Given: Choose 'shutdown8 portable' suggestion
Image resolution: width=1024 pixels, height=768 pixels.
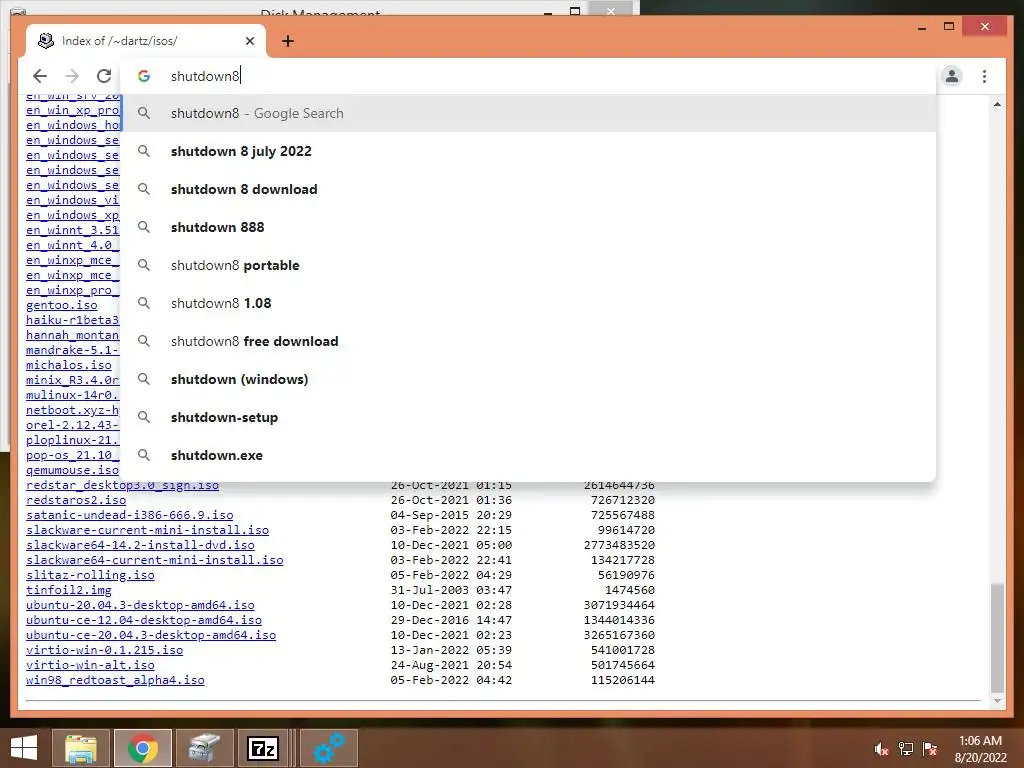Looking at the screenshot, I should 528,265.
